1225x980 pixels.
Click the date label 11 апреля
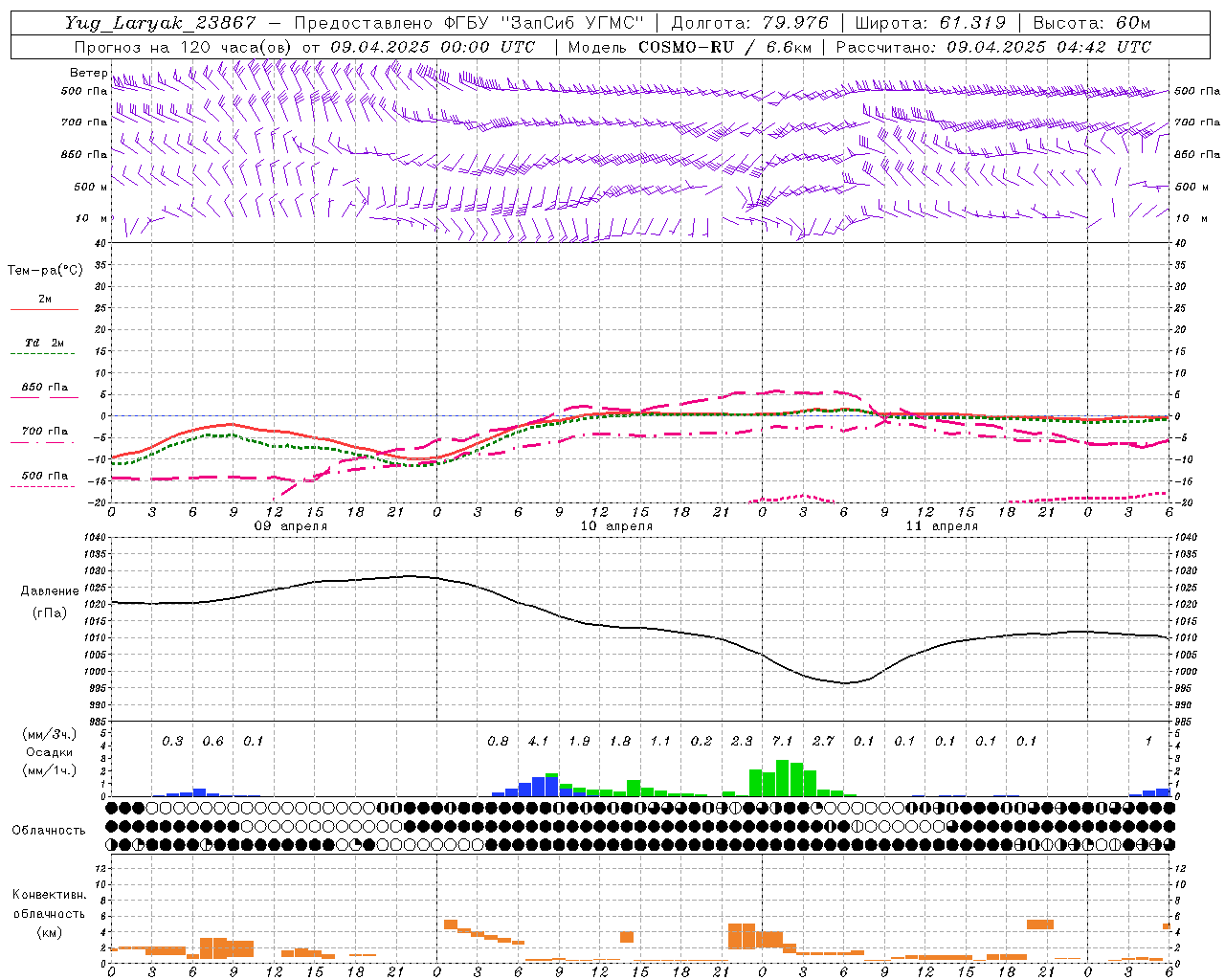click(x=942, y=526)
